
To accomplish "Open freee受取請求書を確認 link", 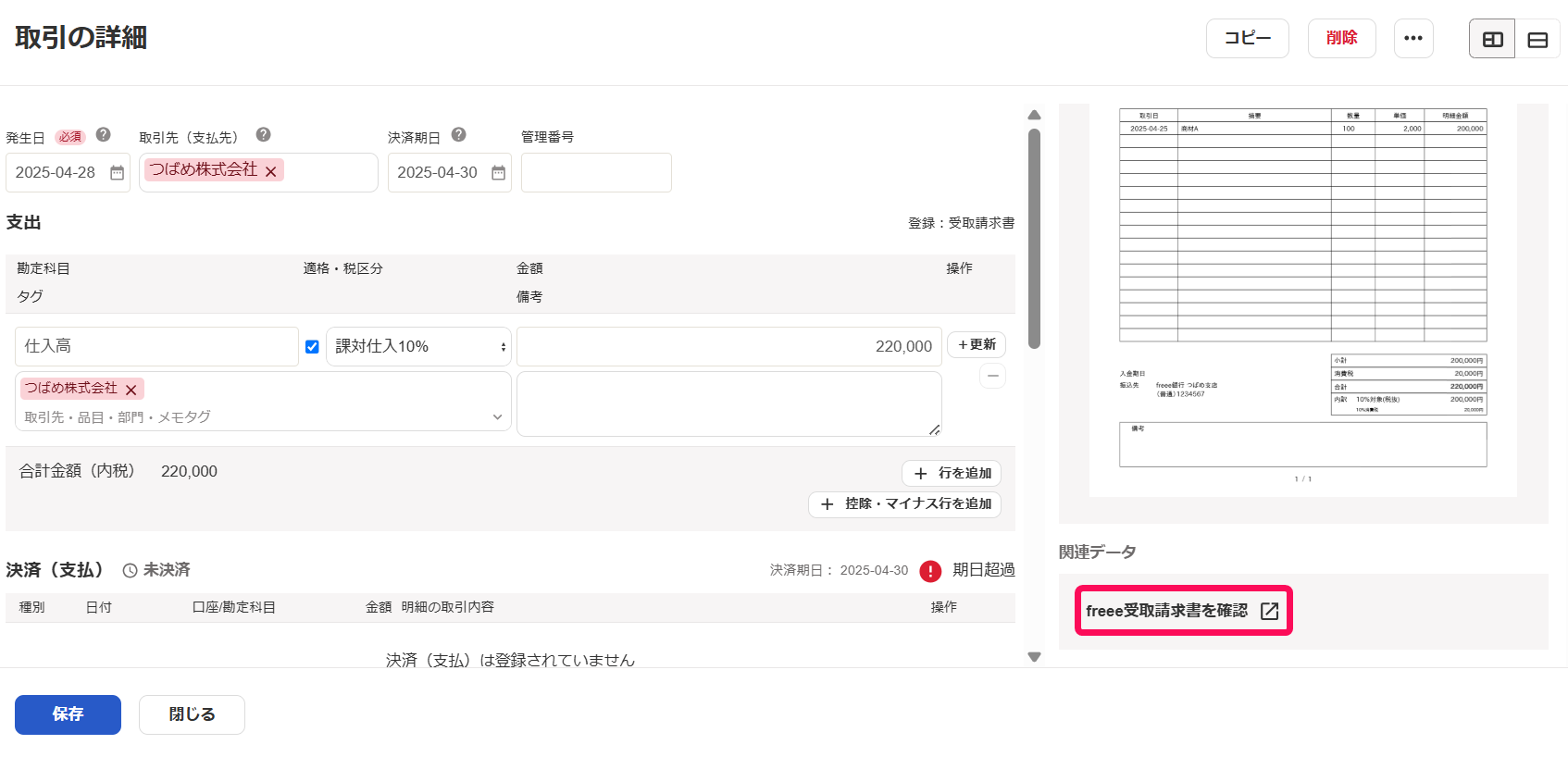I will coord(1183,611).
